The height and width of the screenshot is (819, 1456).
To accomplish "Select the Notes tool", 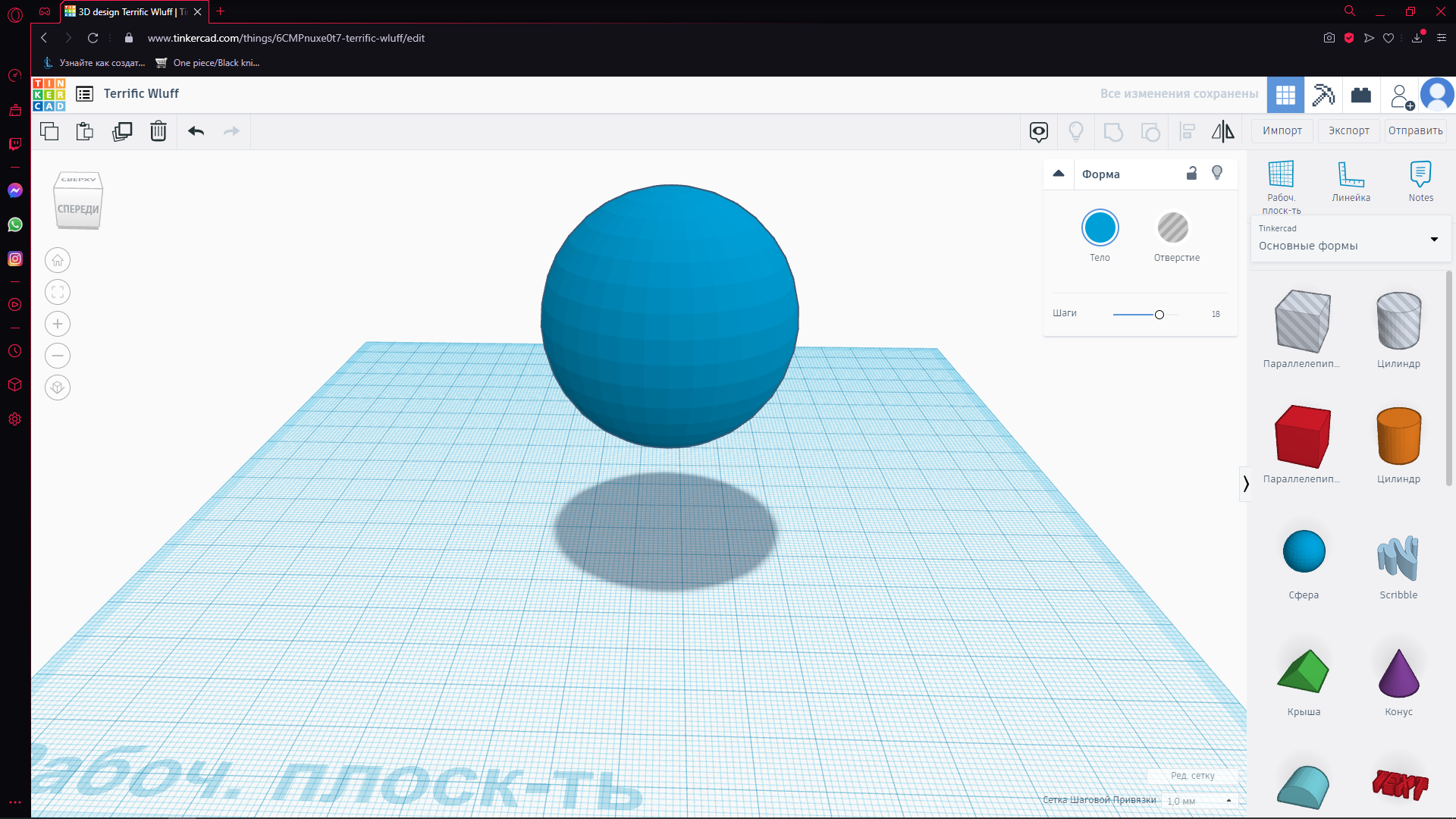I will (x=1420, y=182).
